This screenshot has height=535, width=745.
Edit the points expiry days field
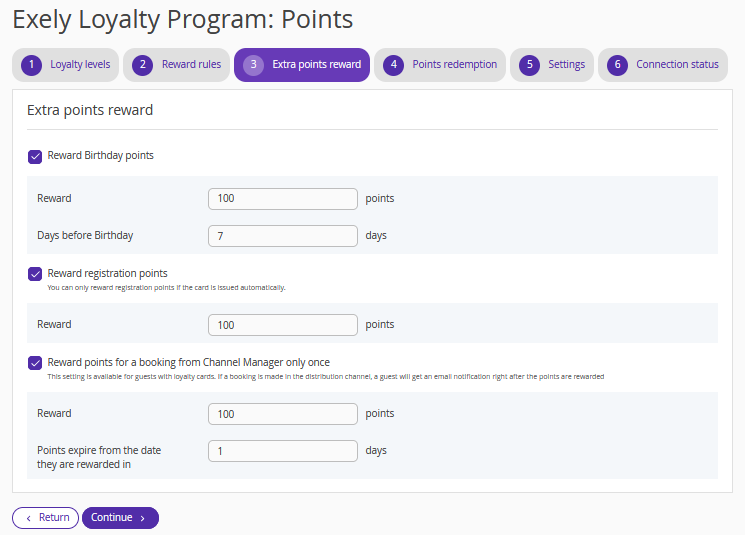282,451
